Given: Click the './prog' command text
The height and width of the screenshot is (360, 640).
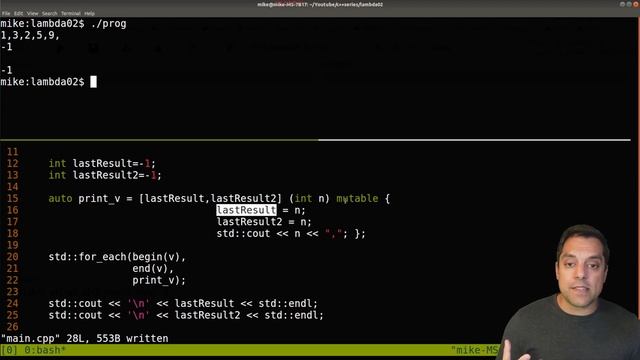Looking at the screenshot, I should pos(109,24).
